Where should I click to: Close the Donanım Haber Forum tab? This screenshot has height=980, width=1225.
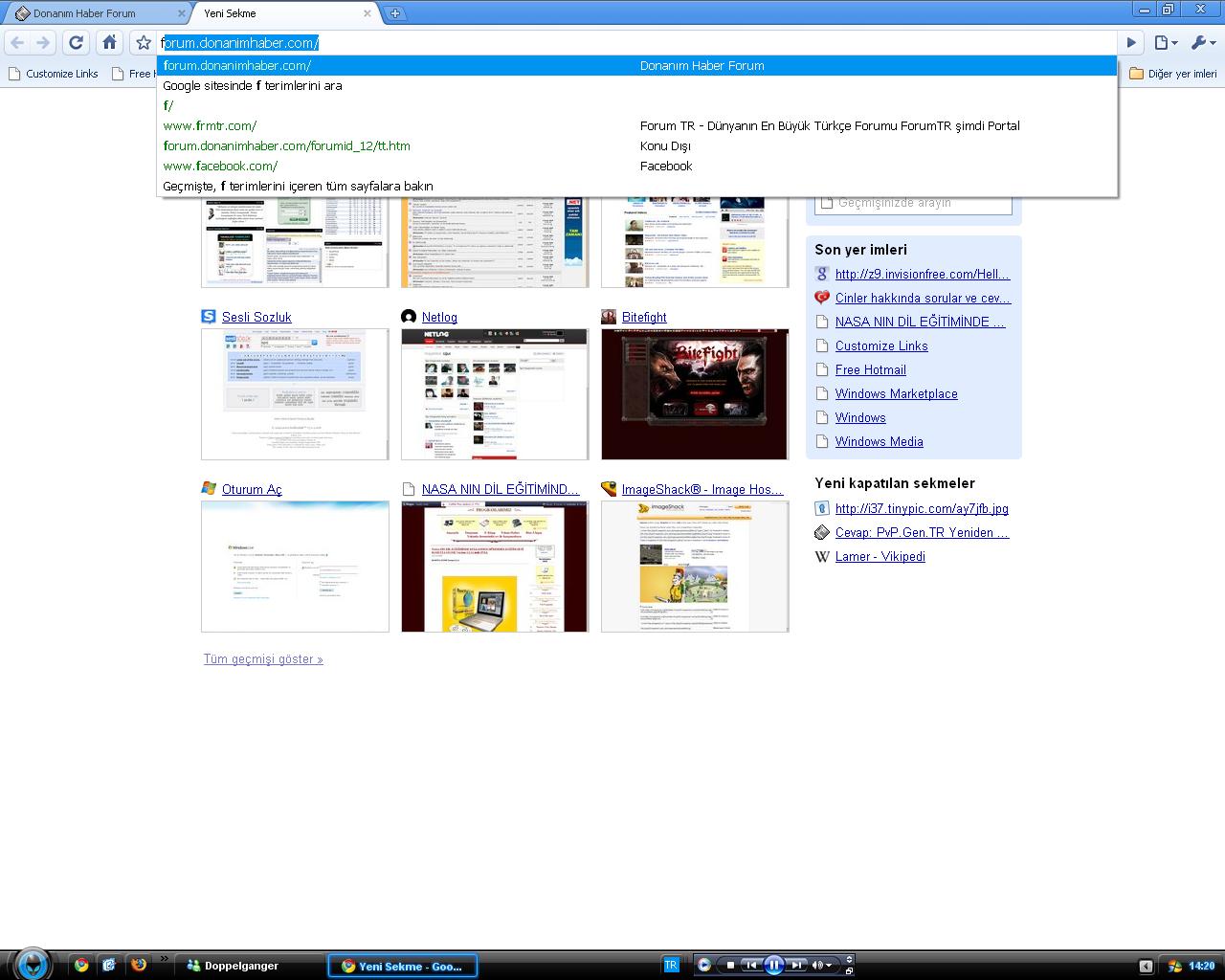(x=180, y=13)
